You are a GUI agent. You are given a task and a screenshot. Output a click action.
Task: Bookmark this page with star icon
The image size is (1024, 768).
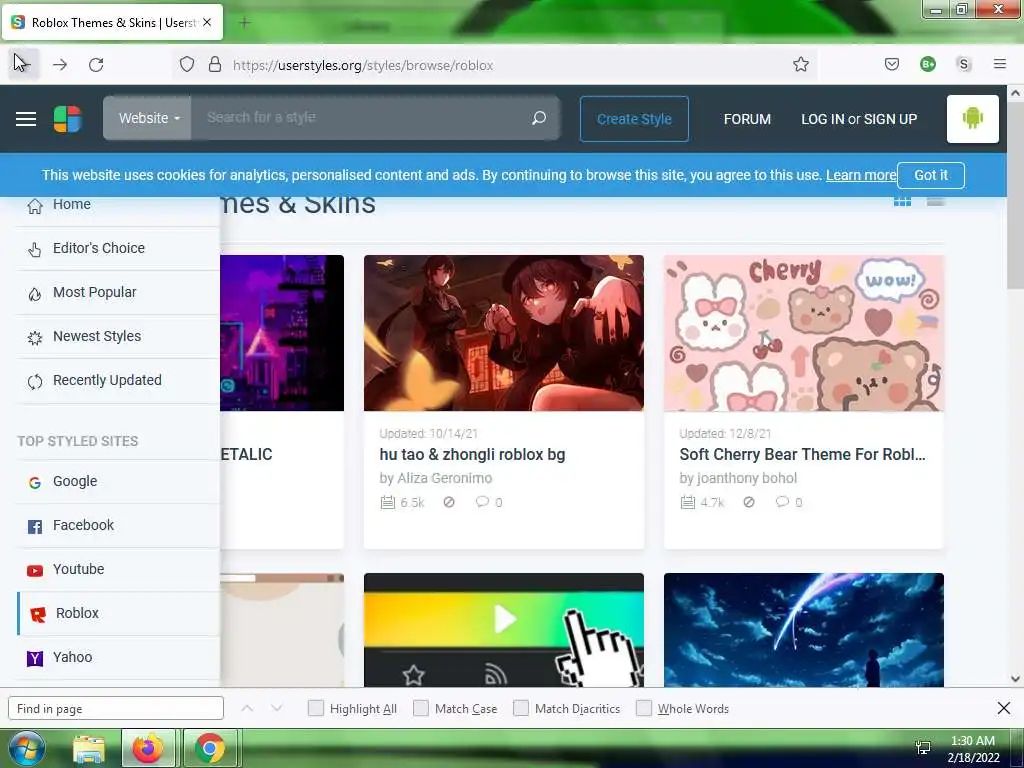801,65
